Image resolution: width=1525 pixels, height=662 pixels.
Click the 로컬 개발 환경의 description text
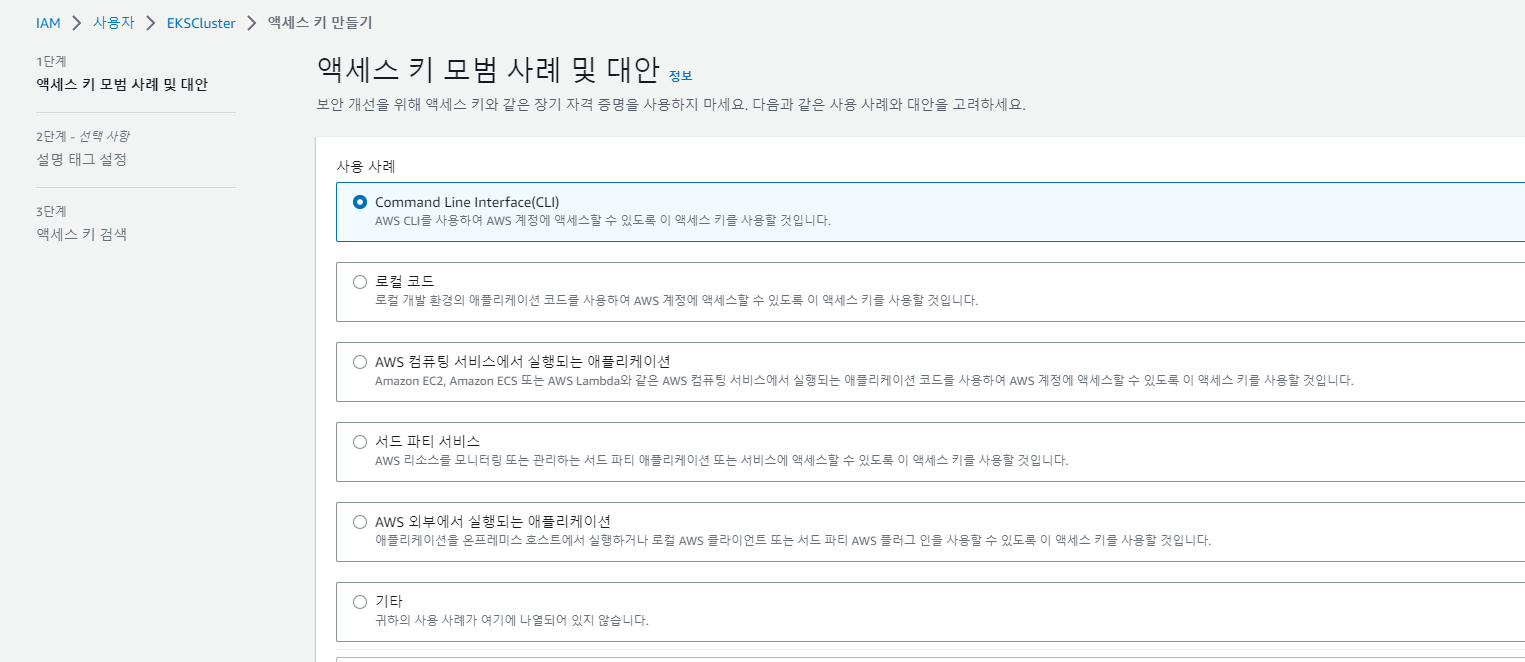[x=677, y=300]
